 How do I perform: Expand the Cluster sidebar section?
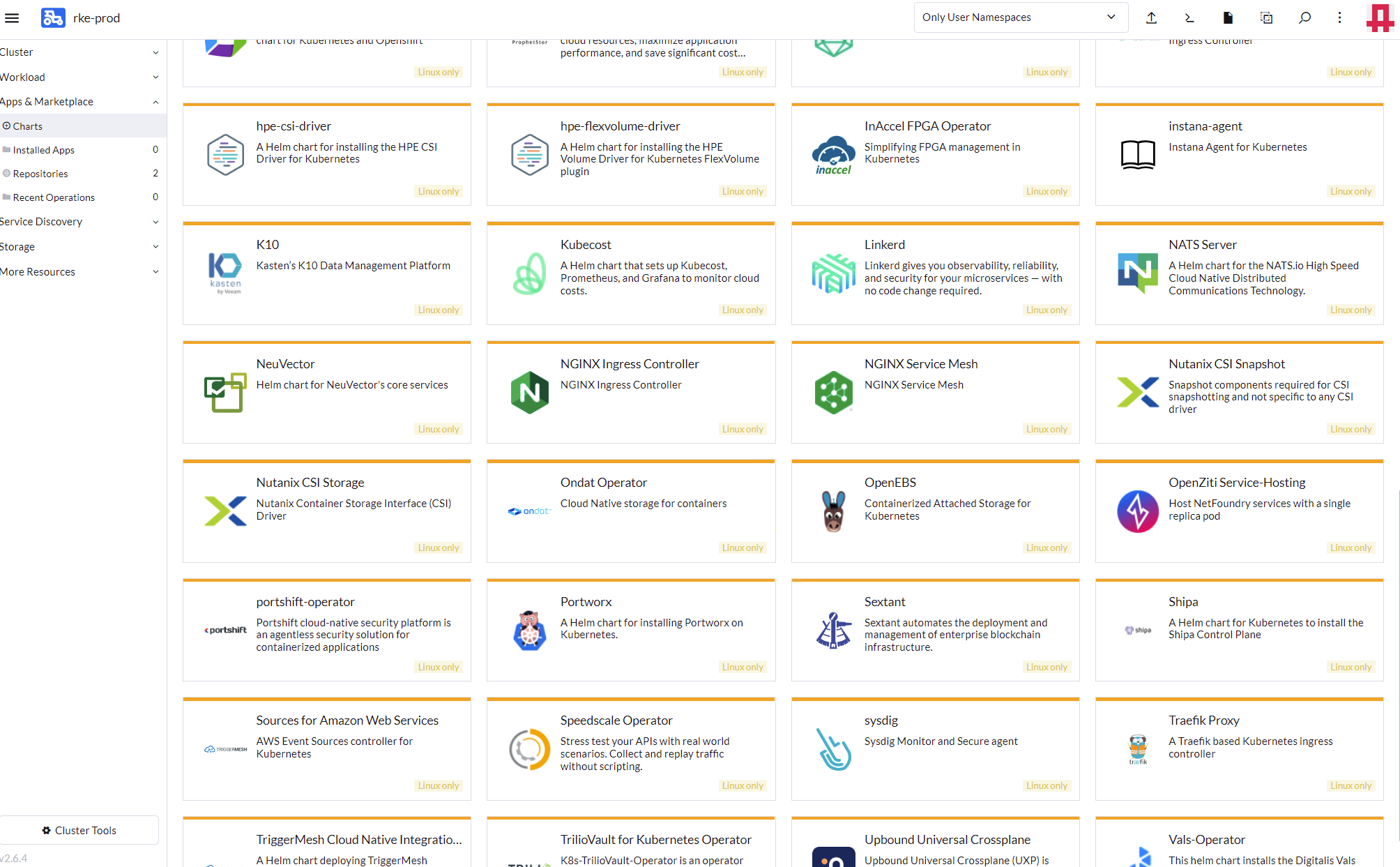[81, 52]
